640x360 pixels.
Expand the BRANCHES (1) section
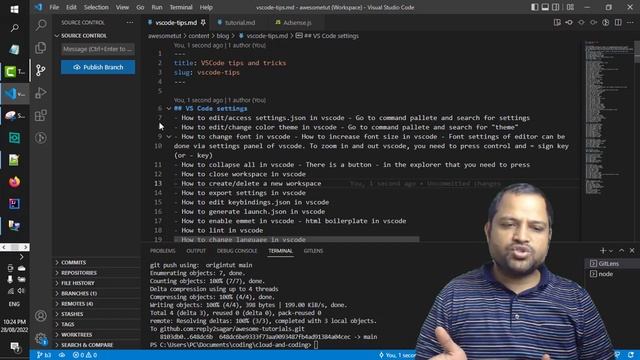[97, 293]
